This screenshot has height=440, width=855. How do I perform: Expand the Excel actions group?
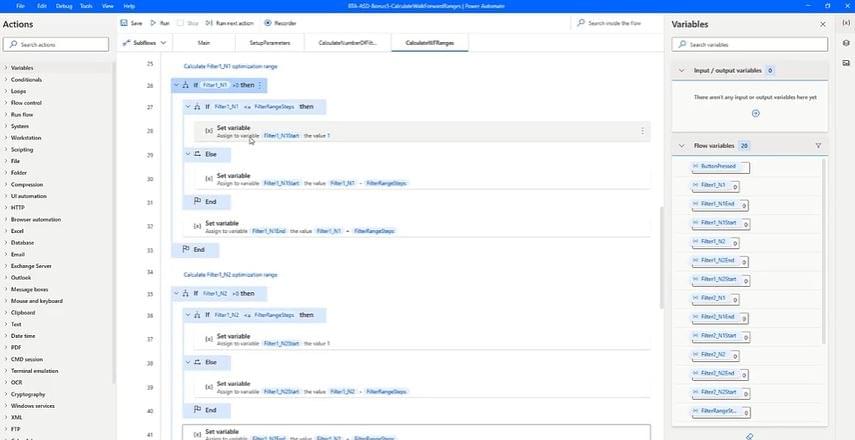tap(5, 231)
